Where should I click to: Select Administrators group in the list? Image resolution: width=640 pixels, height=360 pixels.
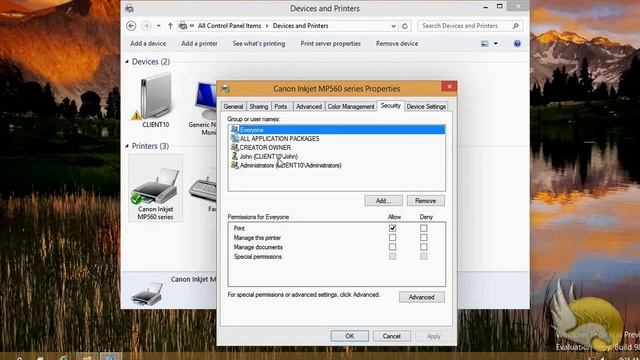(x=286, y=166)
